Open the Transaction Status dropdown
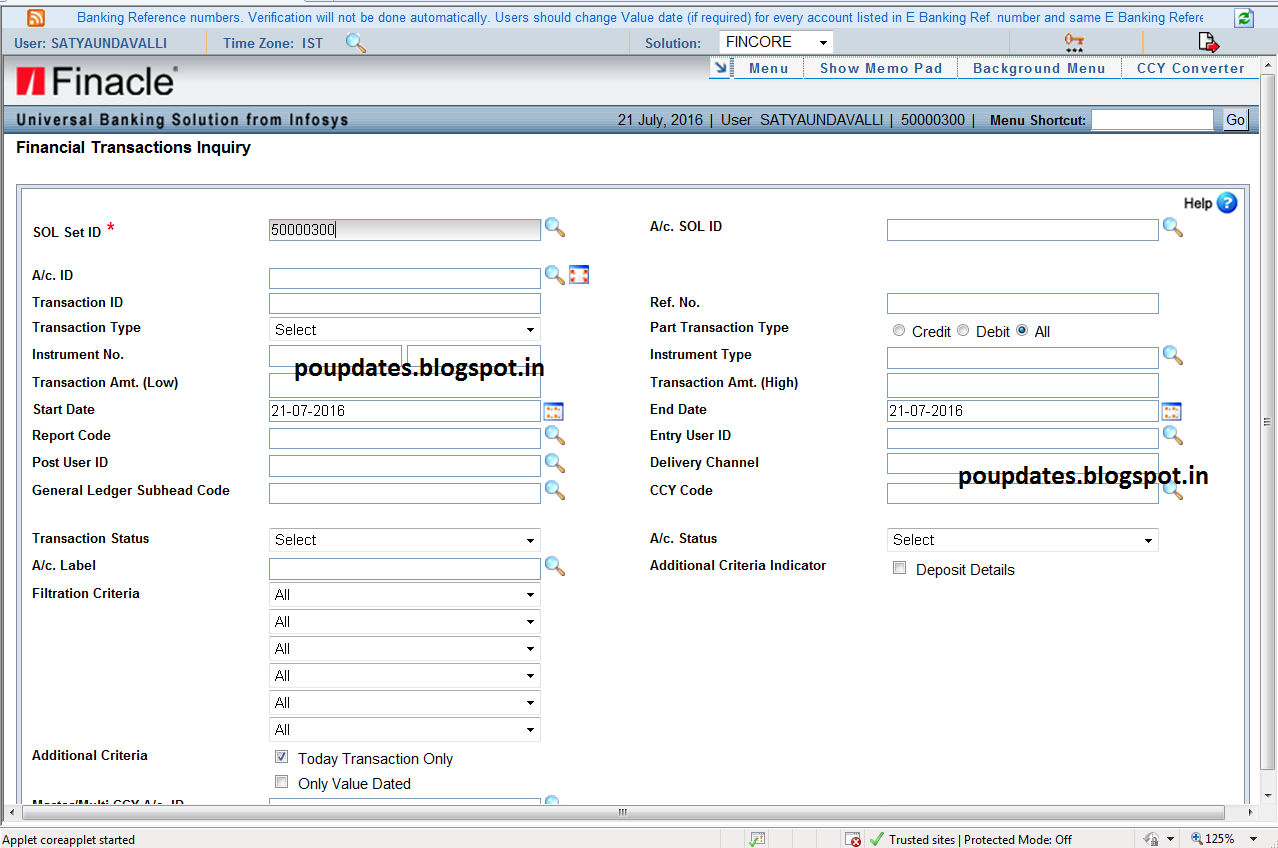Screen dimensions: 1278x848 pyautogui.click(x=405, y=540)
